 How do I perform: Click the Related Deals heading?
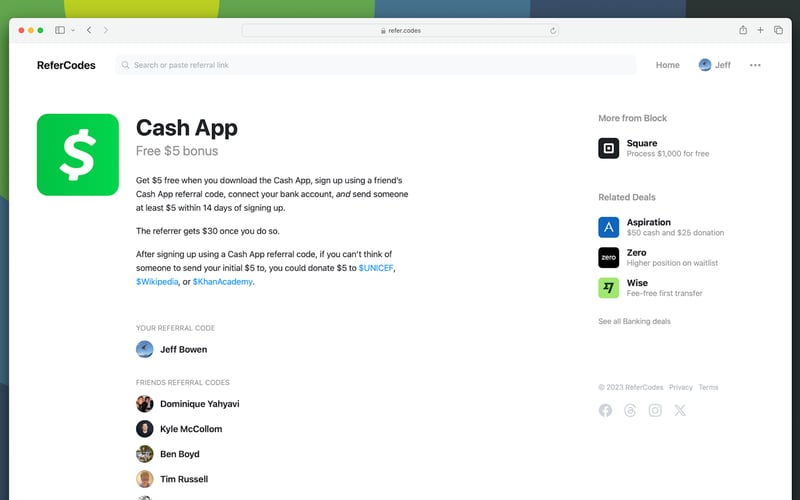click(x=627, y=197)
